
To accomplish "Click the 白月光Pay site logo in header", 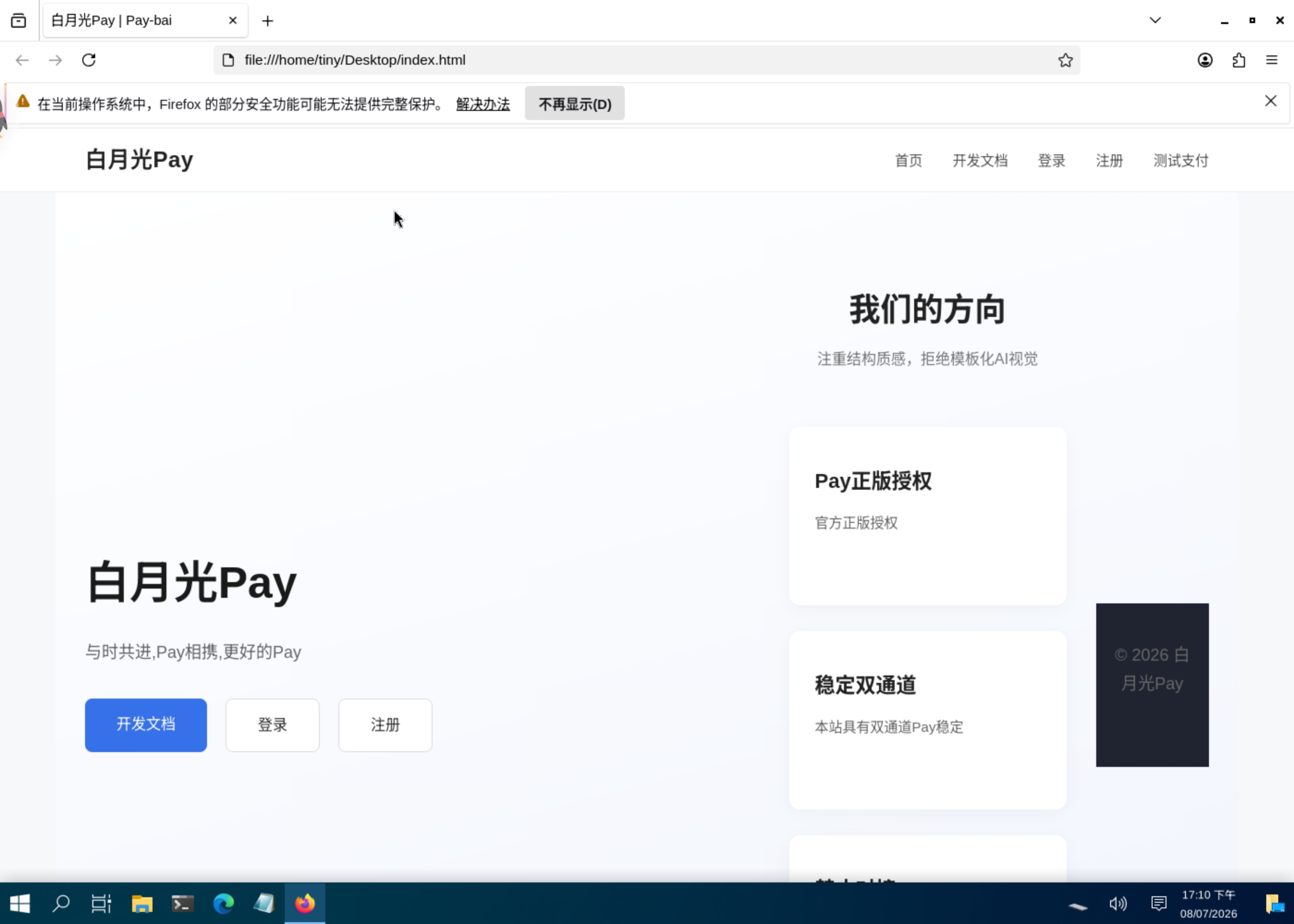I will (140, 160).
